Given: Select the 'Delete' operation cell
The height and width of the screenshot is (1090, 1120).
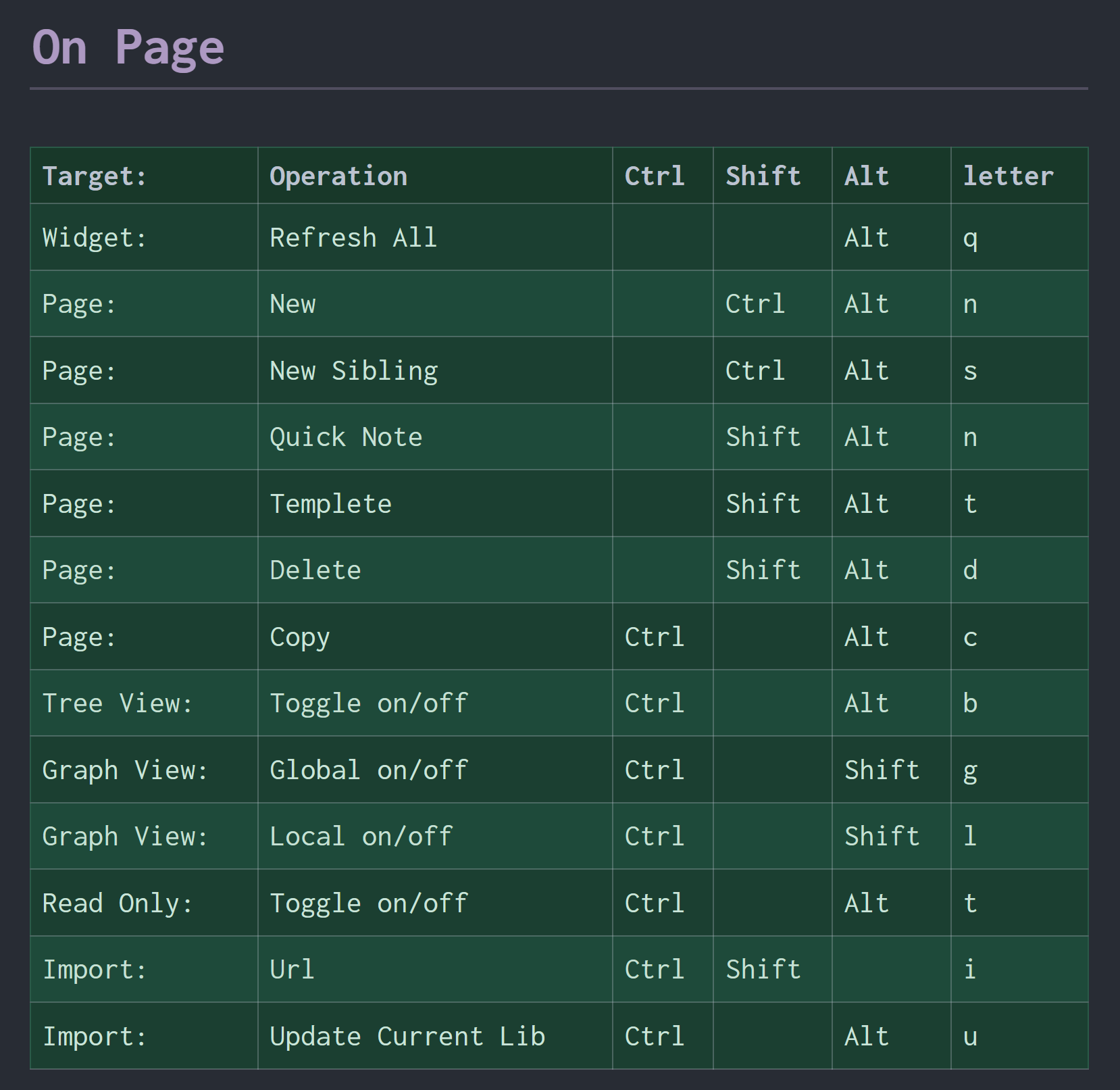Looking at the screenshot, I should (x=315, y=570).
